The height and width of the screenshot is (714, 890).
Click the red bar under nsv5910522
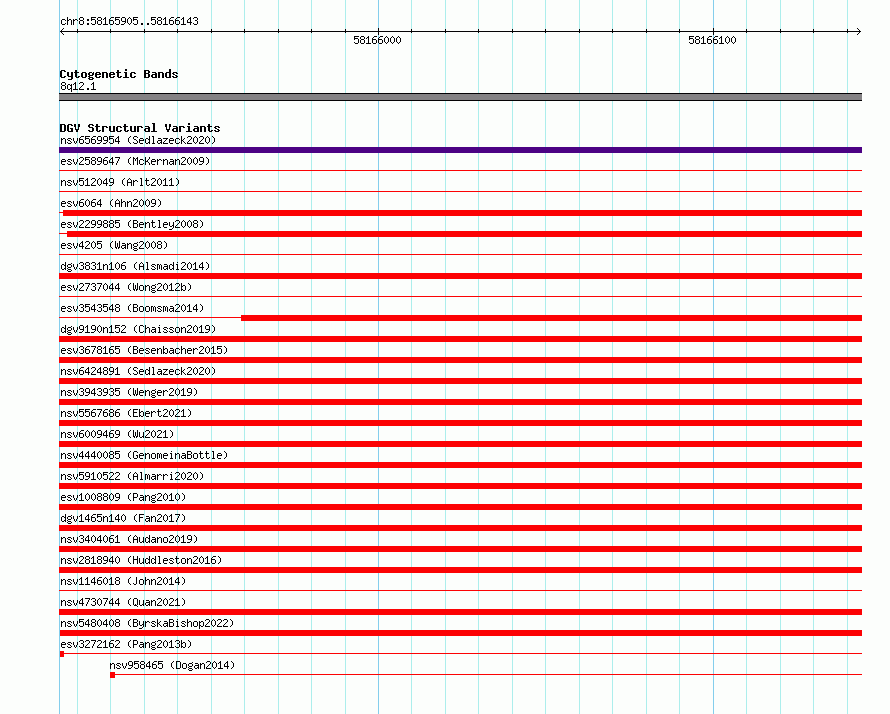point(460,486)
